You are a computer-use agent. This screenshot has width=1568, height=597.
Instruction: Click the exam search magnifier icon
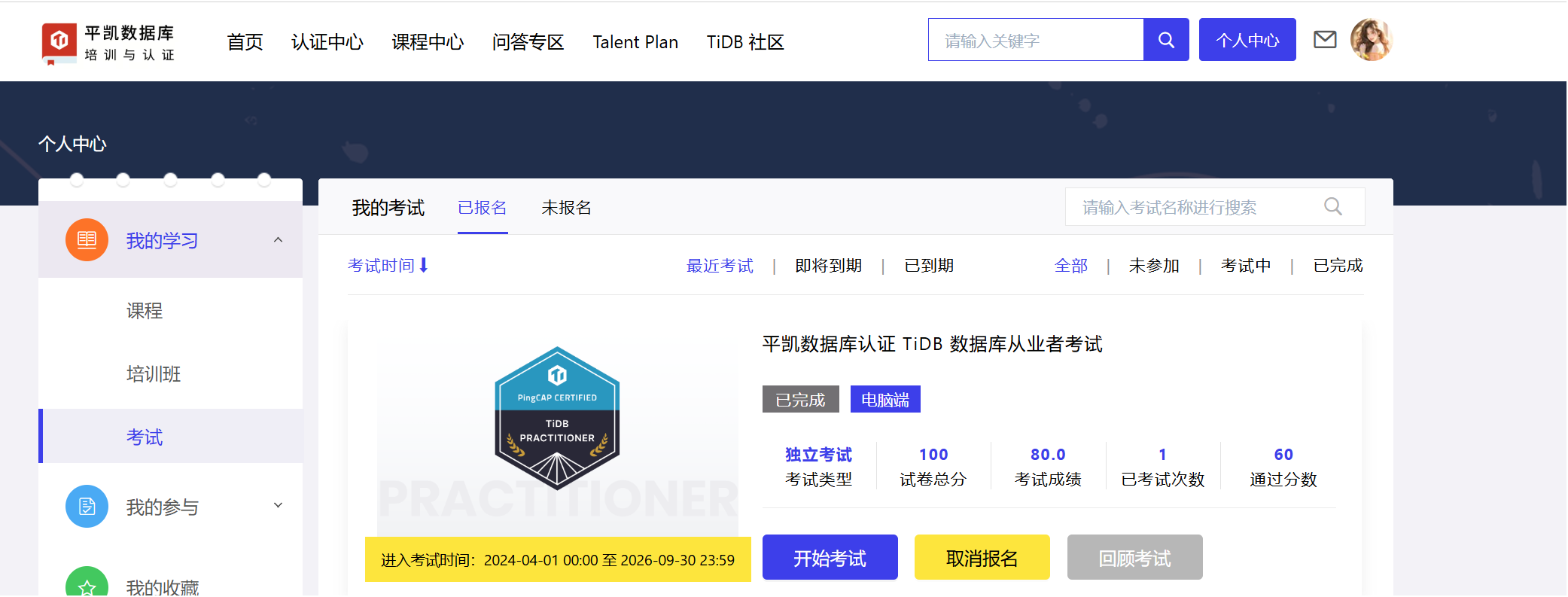click(x=1333, y=206)
